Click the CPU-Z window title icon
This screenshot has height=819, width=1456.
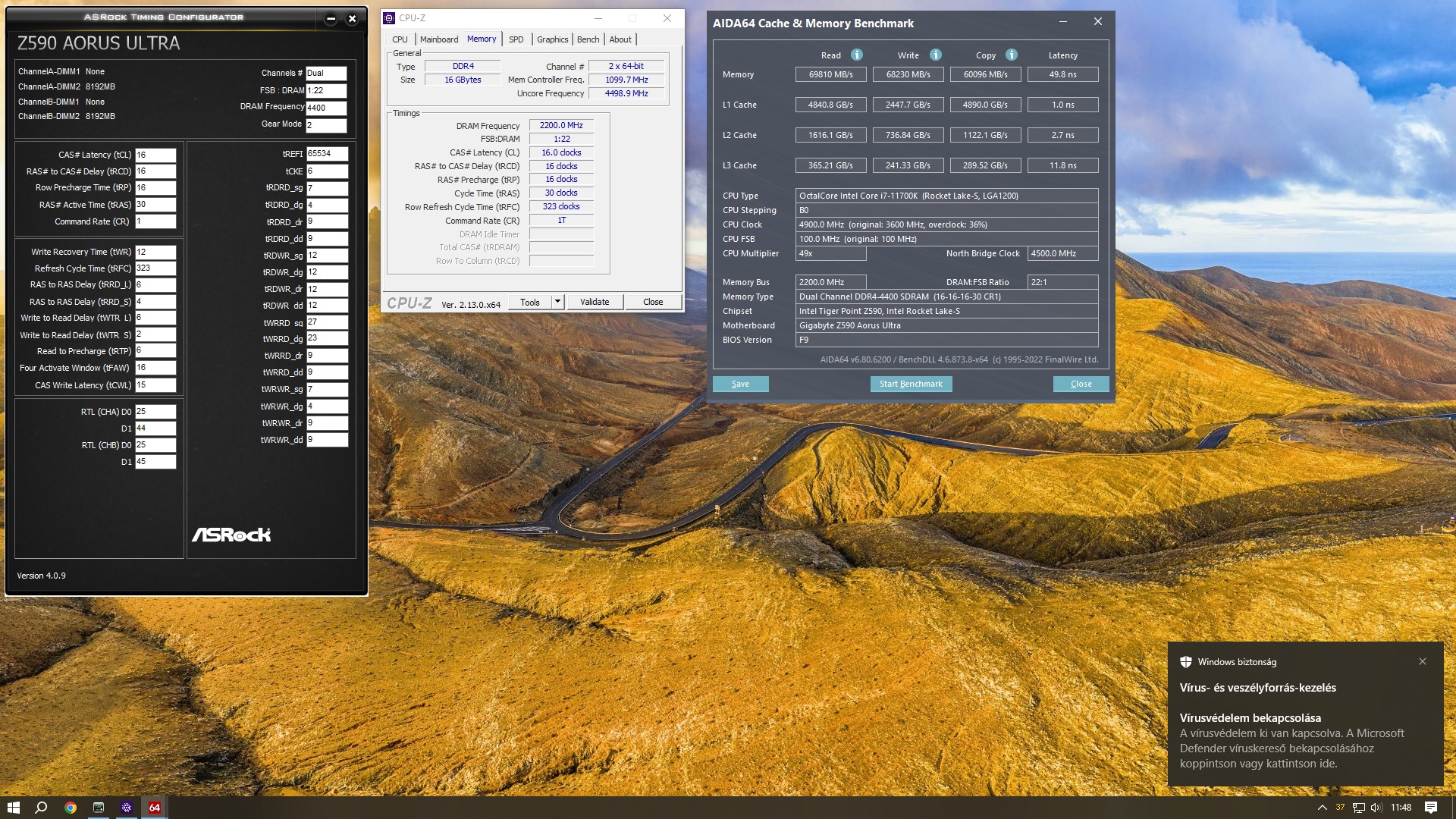click(389, 18)
